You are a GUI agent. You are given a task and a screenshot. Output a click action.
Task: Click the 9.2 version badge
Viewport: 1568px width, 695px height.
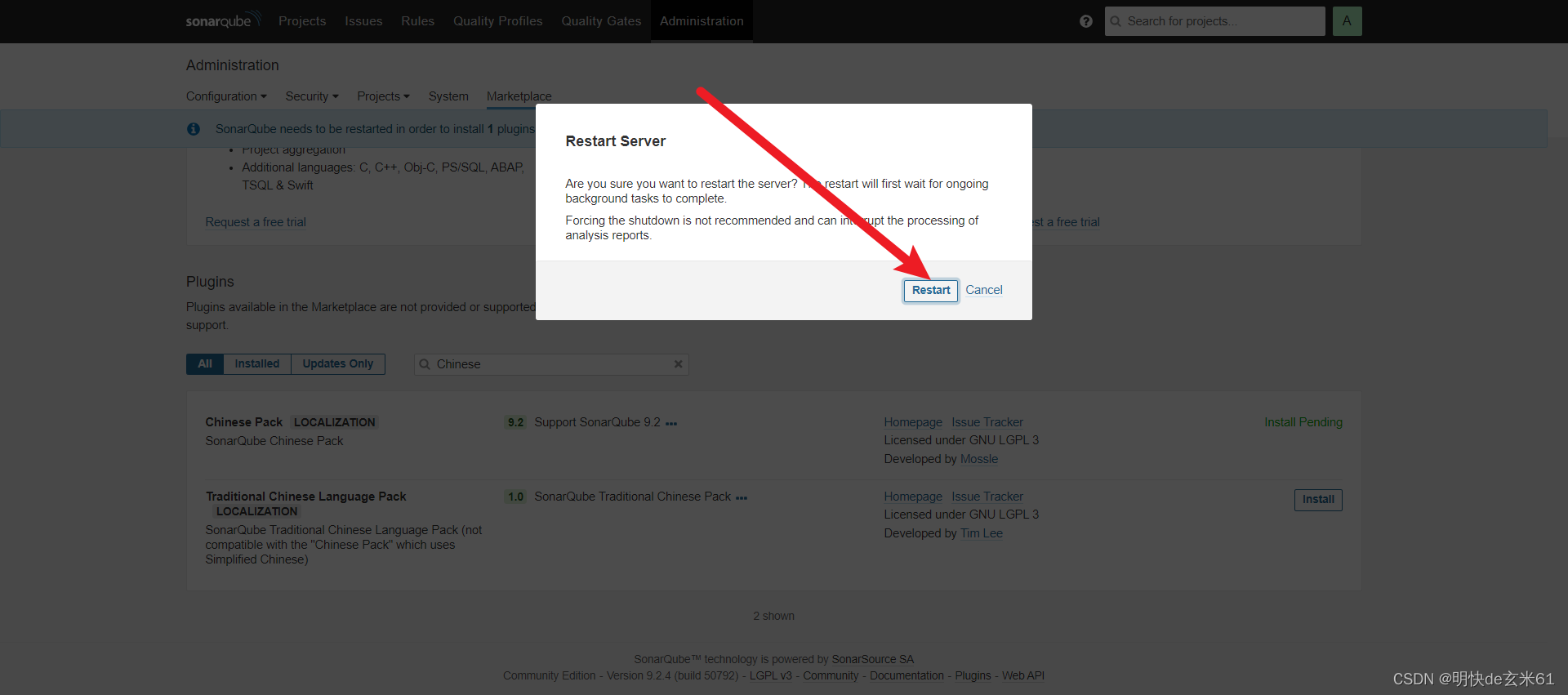coord(515,422)
